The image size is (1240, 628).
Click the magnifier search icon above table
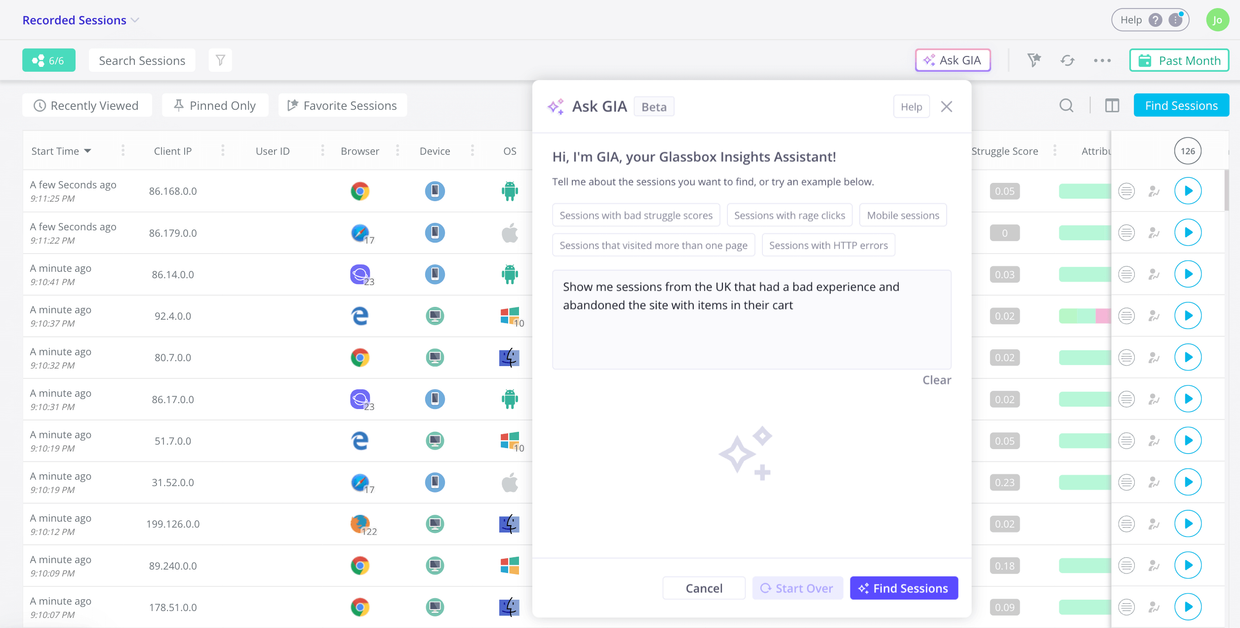(x=1066, y=105)
